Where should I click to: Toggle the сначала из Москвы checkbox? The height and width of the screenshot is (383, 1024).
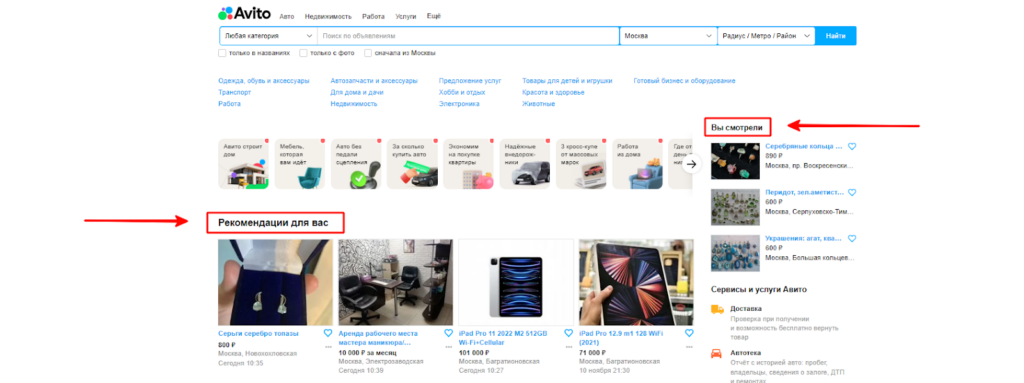pyautogui.click(x=368, y=53)
